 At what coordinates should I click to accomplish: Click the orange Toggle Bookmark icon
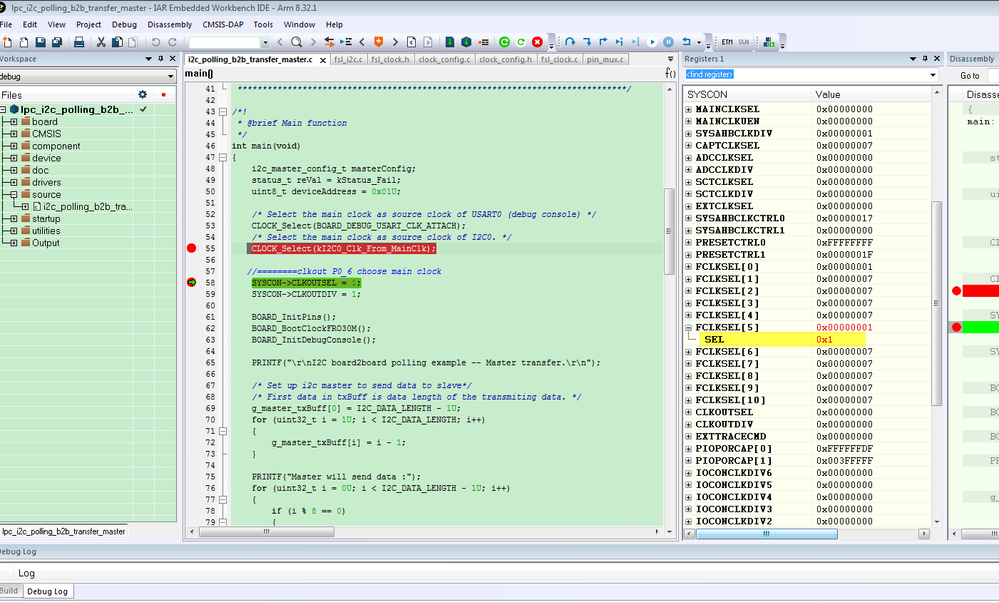(x=378, y=42)
